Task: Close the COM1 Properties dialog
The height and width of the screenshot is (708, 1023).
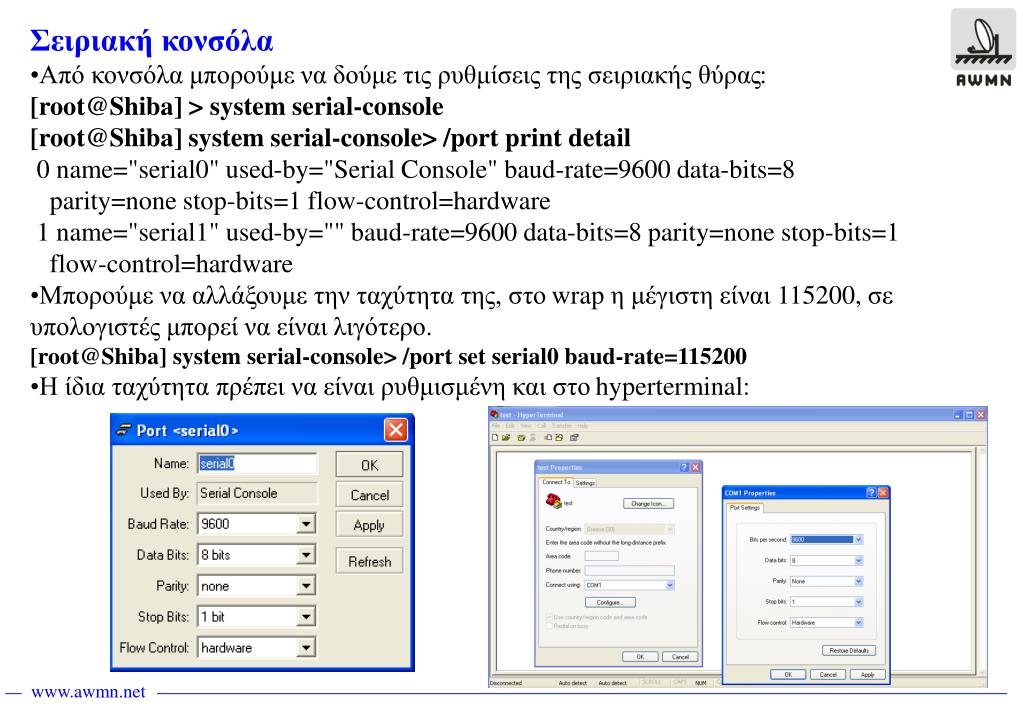Action: point(883,493)
